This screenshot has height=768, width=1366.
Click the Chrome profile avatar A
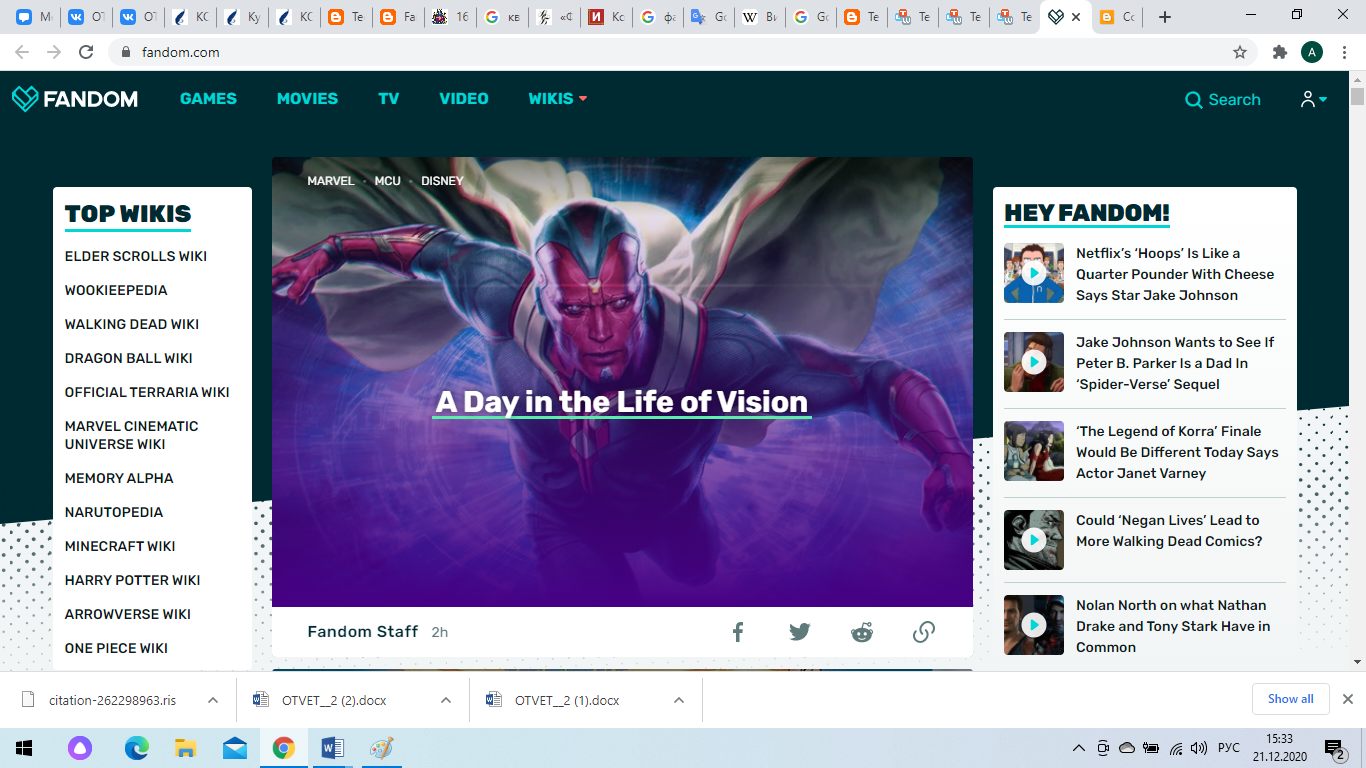(1312, 52)
